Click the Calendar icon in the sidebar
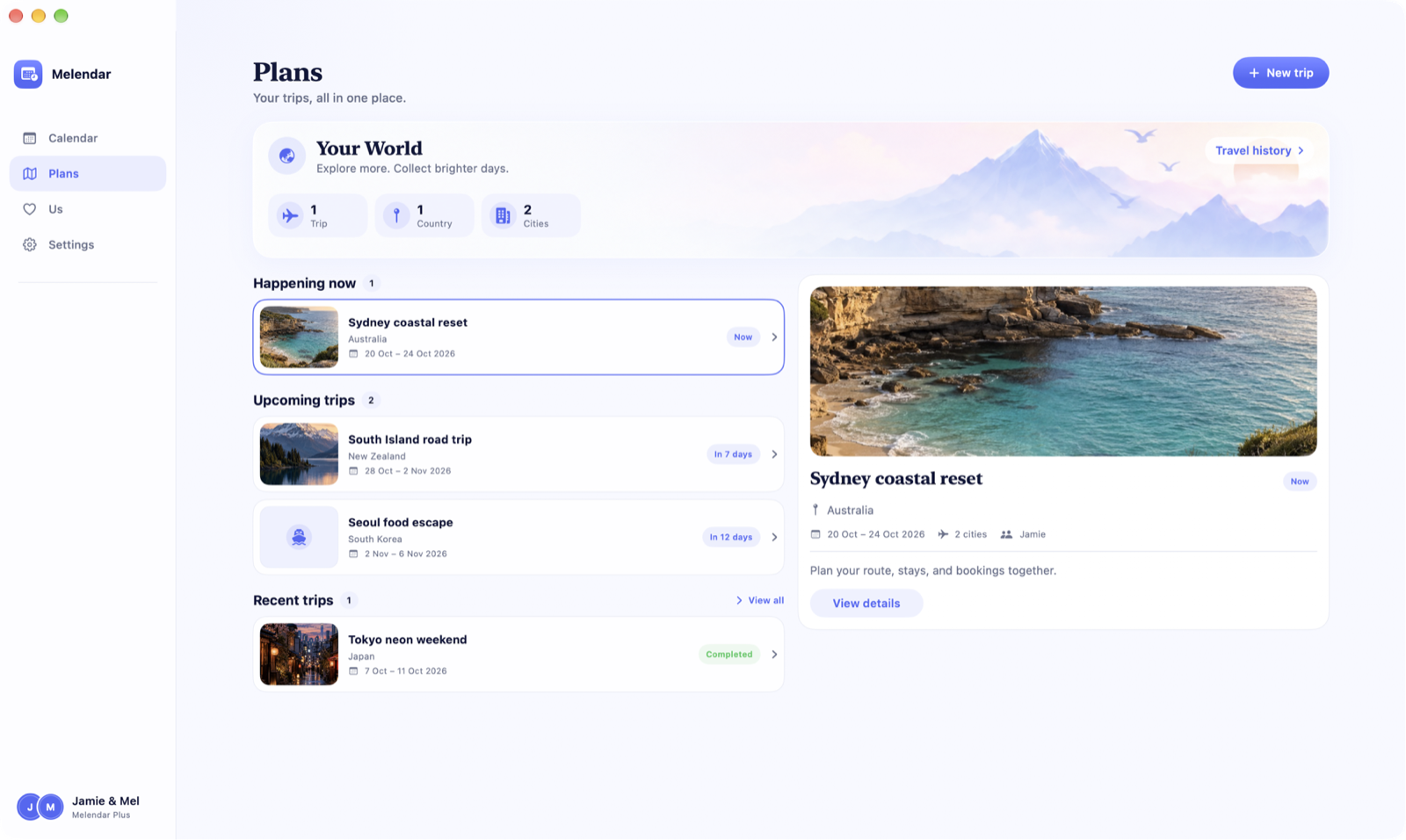The width and height of the screenshot is (1406, 840). (30, 138)
